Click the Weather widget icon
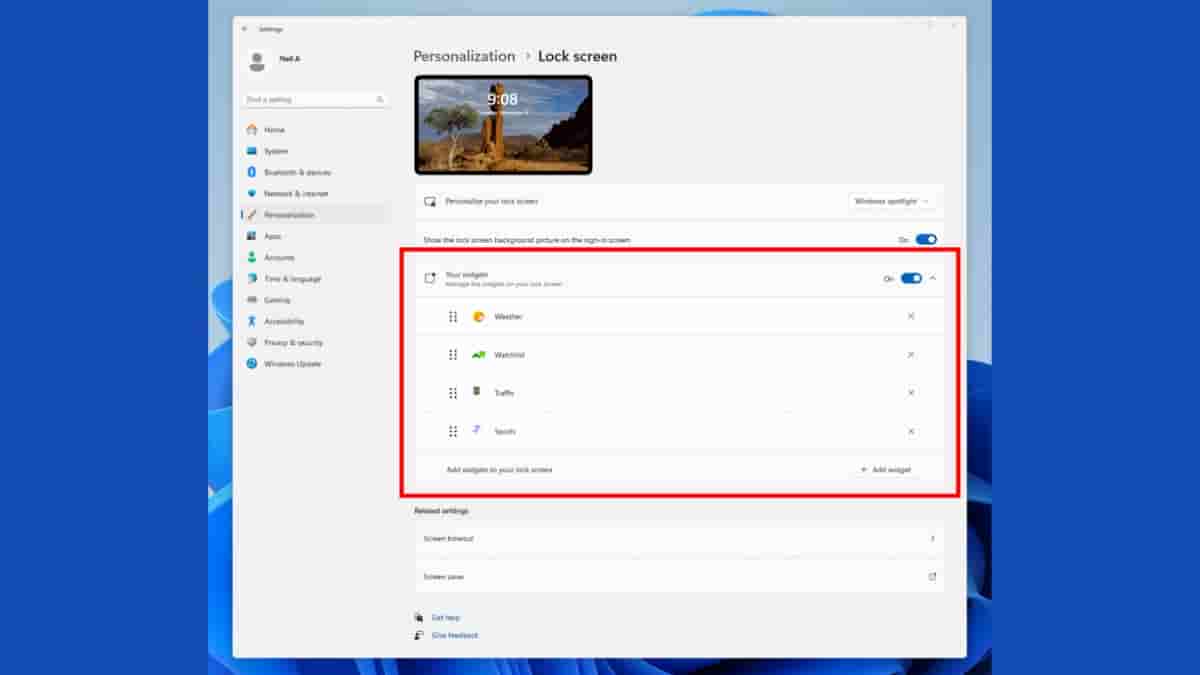The width and height of the screenshot is (1200, 675). pyautogui.click(x=478, y=317)
